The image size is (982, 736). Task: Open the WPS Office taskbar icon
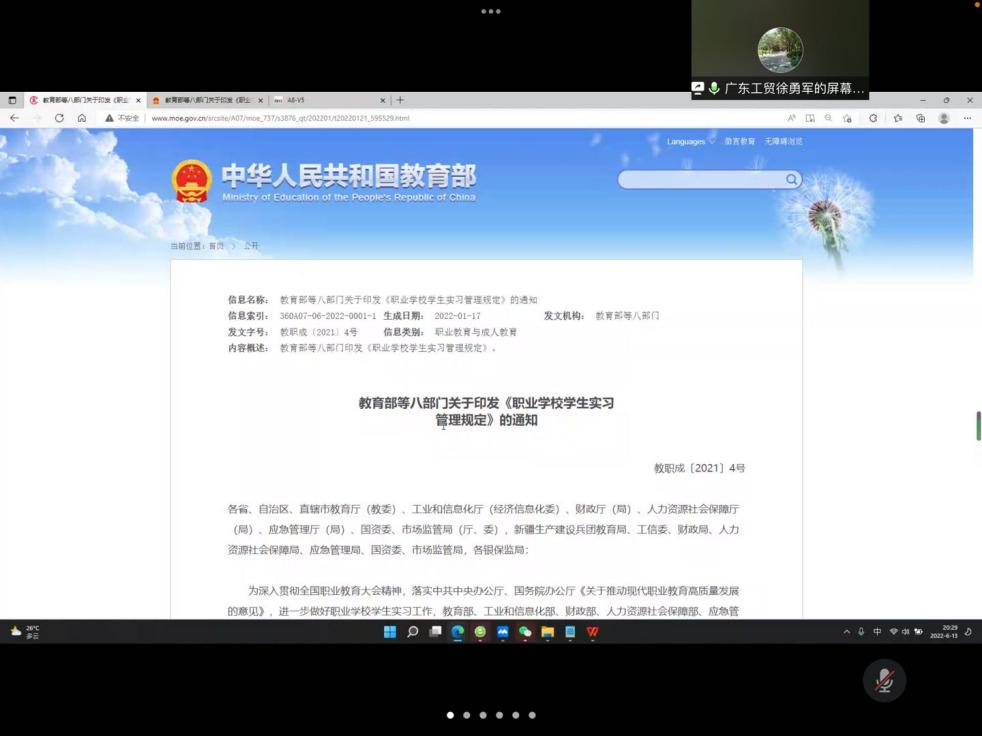point(592,632)
